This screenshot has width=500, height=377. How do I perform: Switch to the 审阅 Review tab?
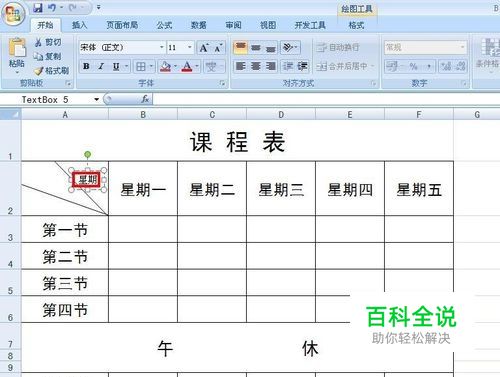(x=233, y=25)
